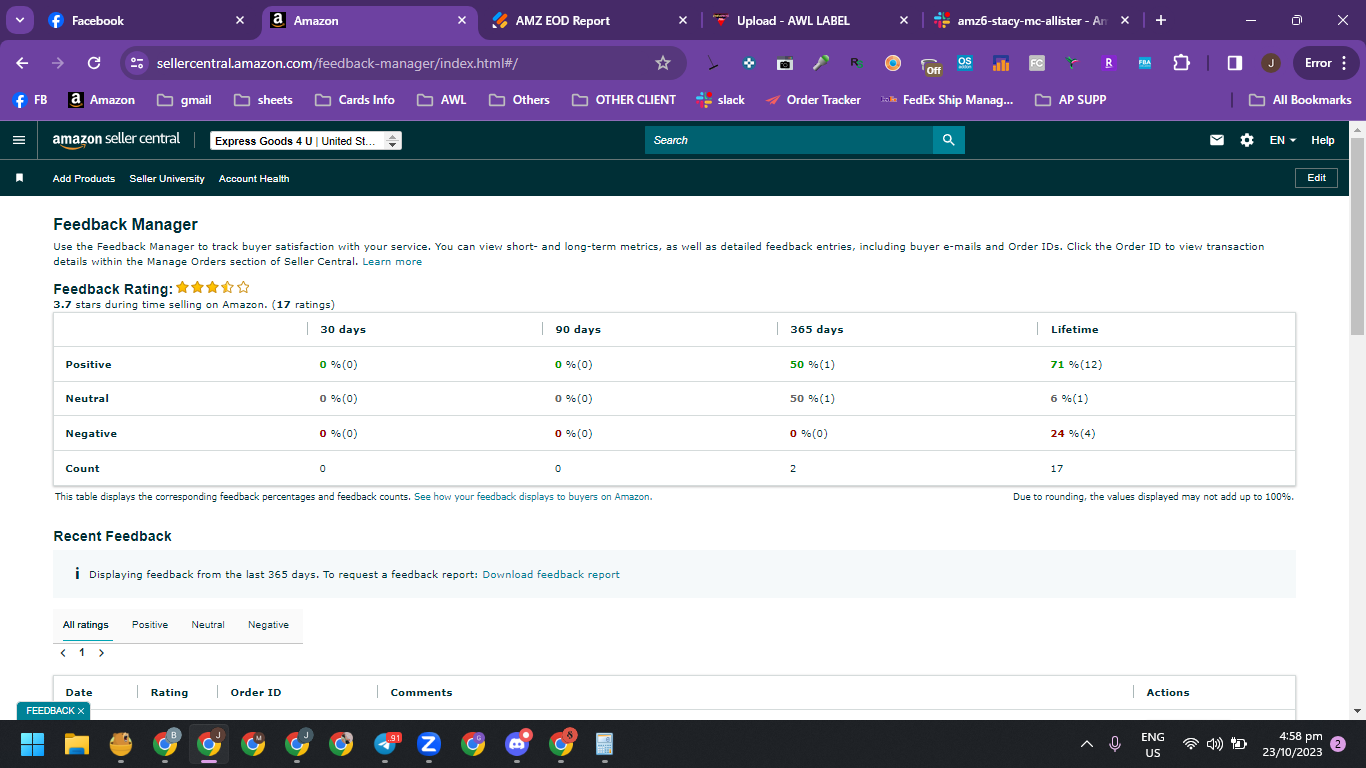Select the Positive feedback tab
1366x768 pixels.
(x=150, y=625)
